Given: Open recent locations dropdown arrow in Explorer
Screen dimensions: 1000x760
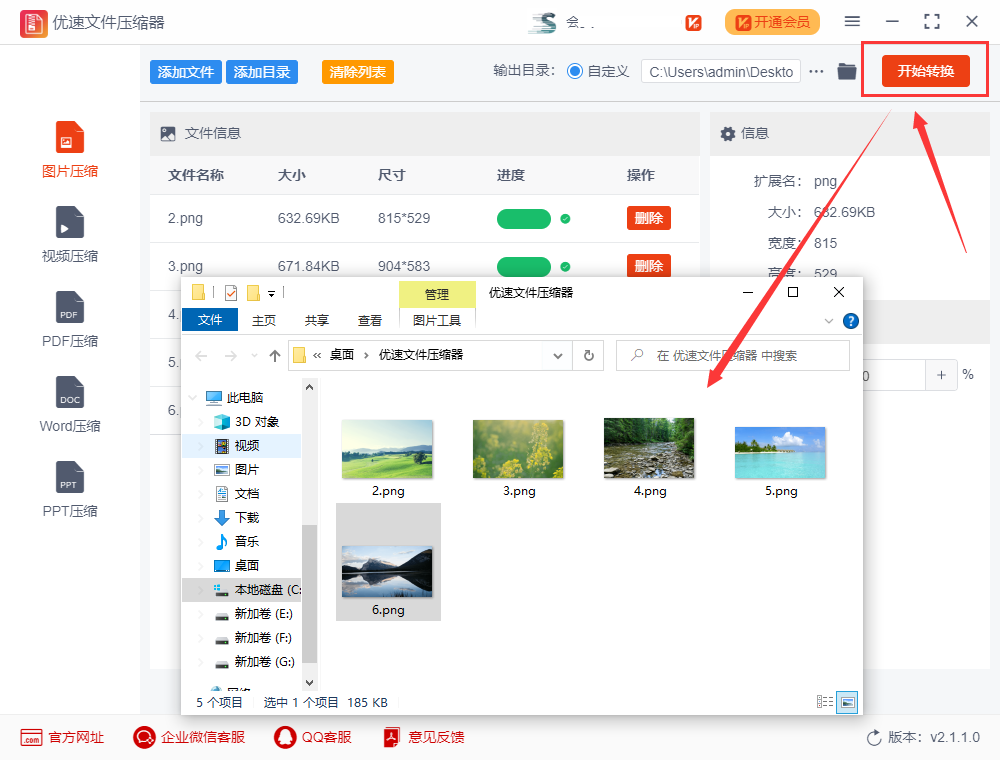Looking at the screenshot, I should [254, 356].
